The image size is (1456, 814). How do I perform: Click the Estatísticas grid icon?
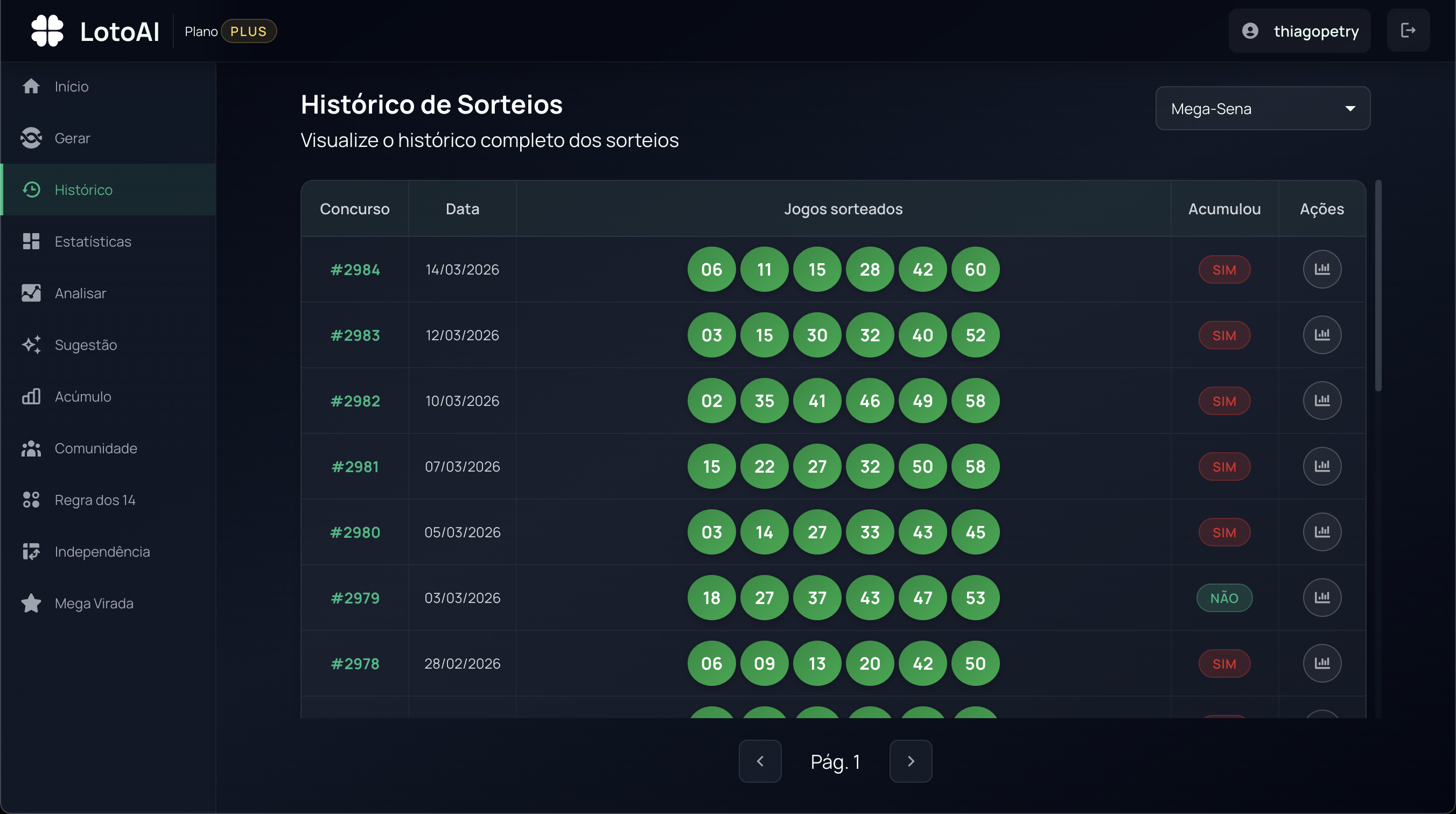coord(31,241)
